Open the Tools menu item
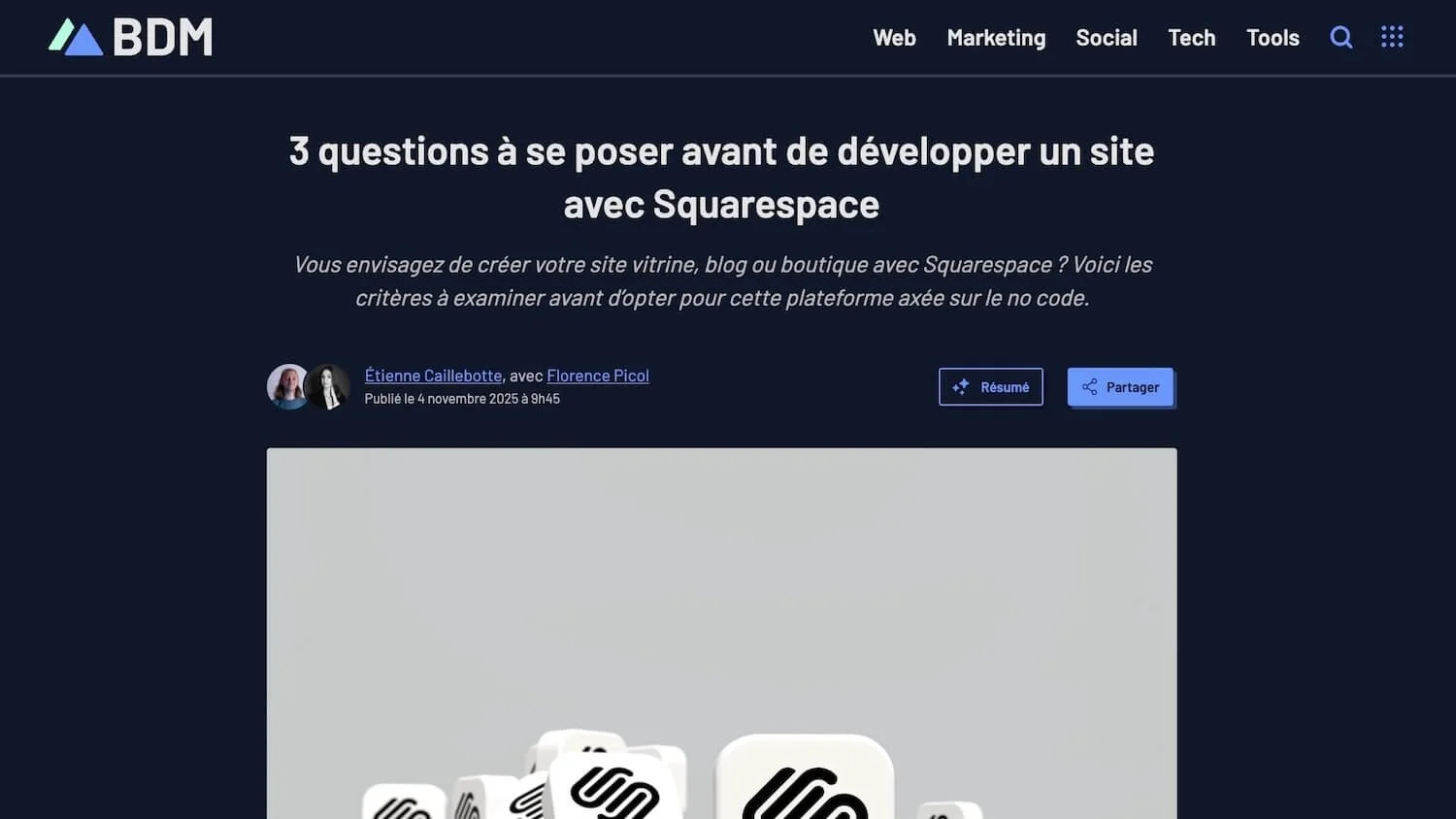The image size is (1456, 819). (1273, 38)
